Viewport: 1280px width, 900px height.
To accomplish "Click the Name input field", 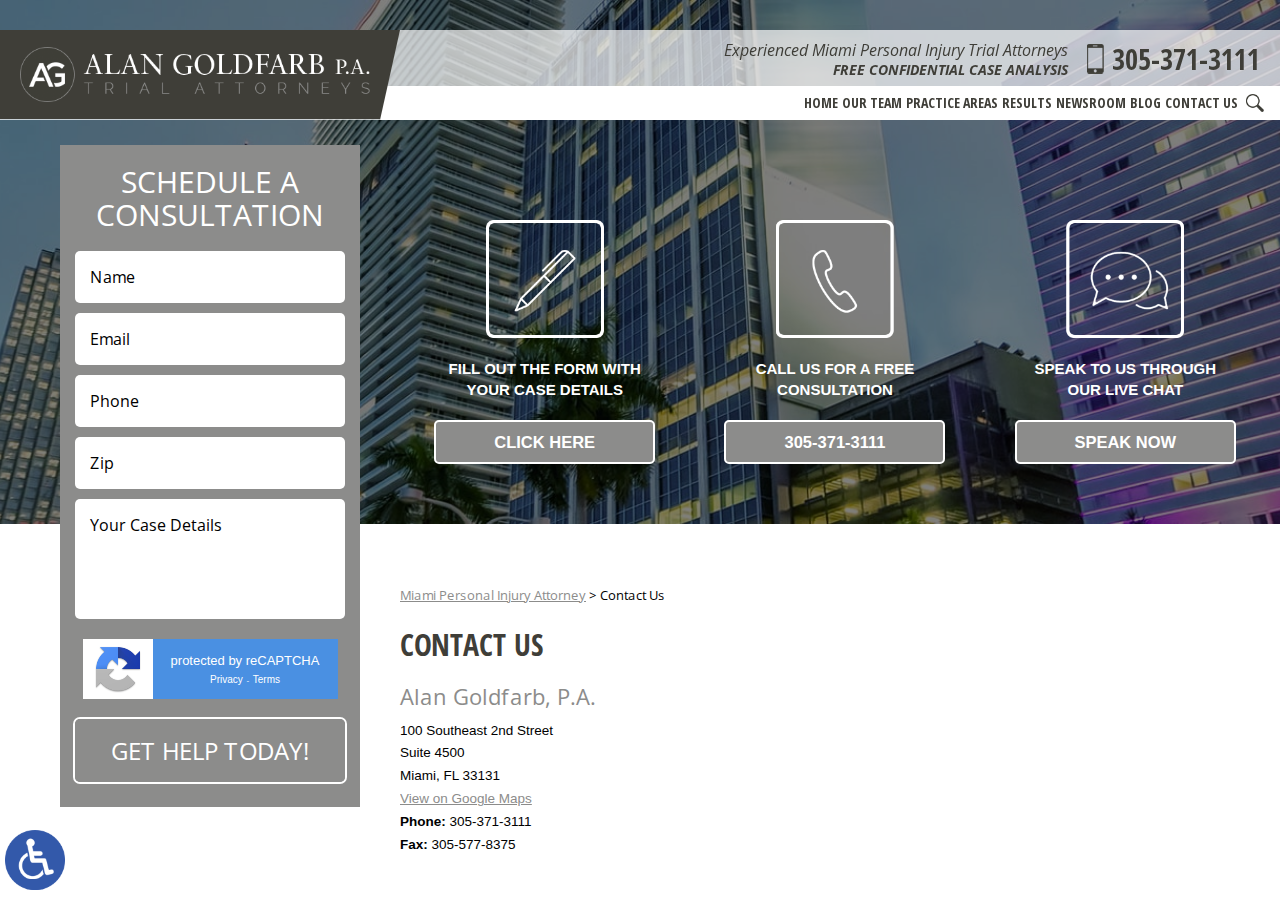I will pyautogui.click(x=210, y=277).
